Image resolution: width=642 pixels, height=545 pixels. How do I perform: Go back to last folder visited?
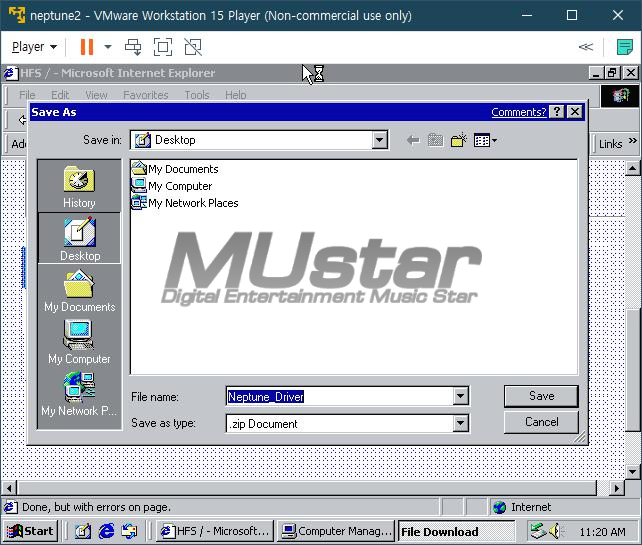pyautogui.click(x=413, y=141)
